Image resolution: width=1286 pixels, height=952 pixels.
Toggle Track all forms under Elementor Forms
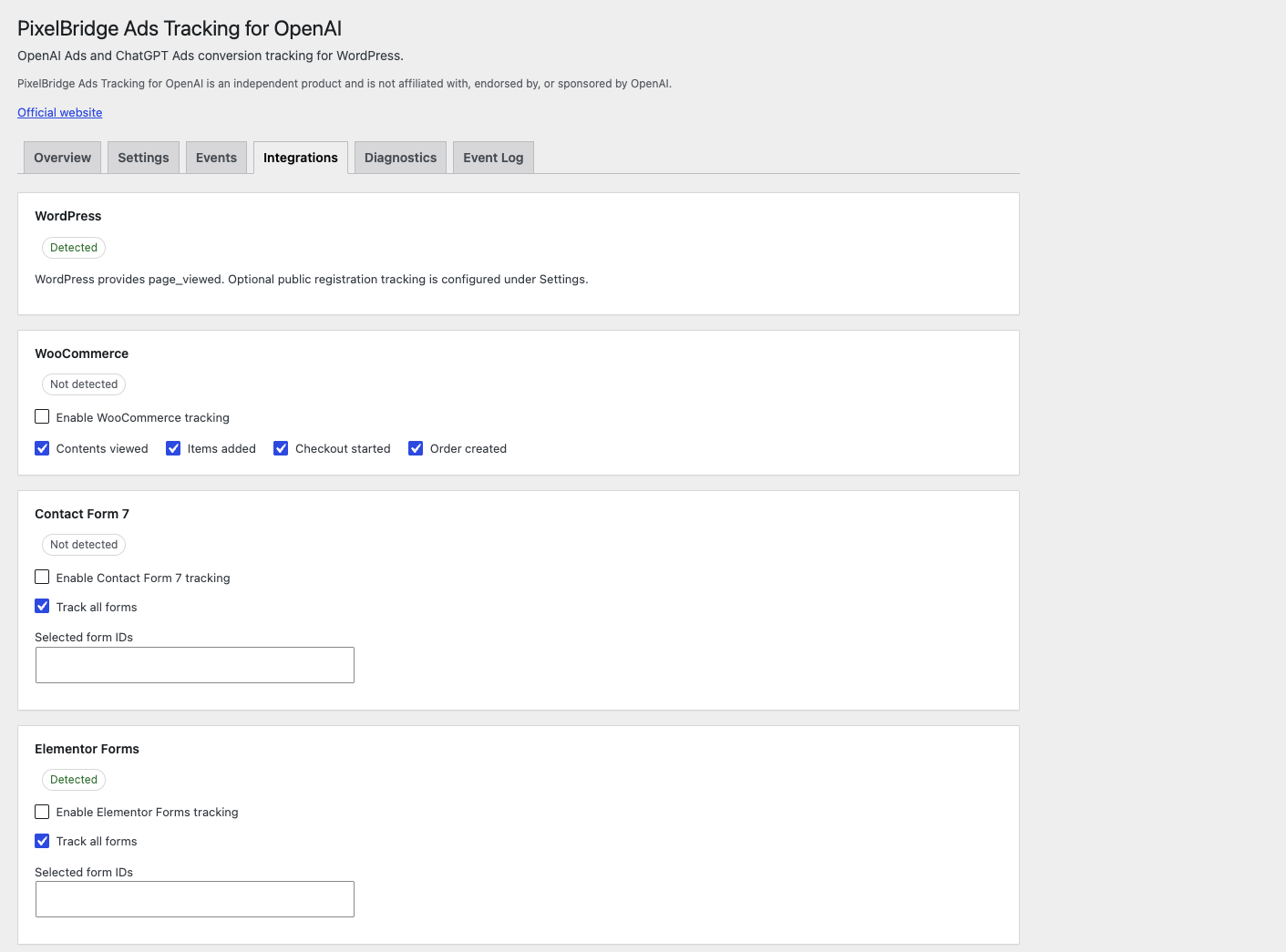42,841
